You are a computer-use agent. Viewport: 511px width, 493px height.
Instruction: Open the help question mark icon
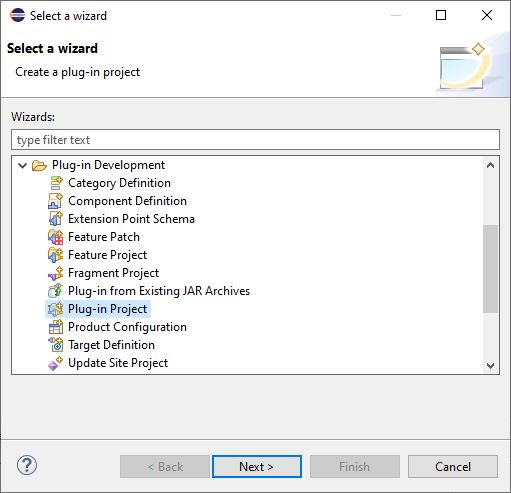point(27,465)
